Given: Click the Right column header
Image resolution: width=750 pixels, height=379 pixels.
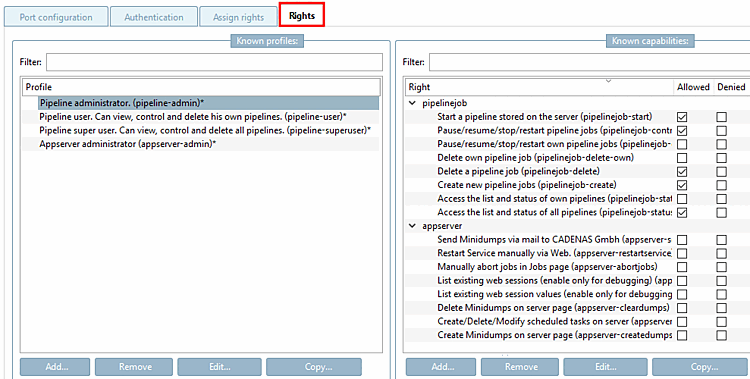Looking at the screenshot, I should pos(539,87).
